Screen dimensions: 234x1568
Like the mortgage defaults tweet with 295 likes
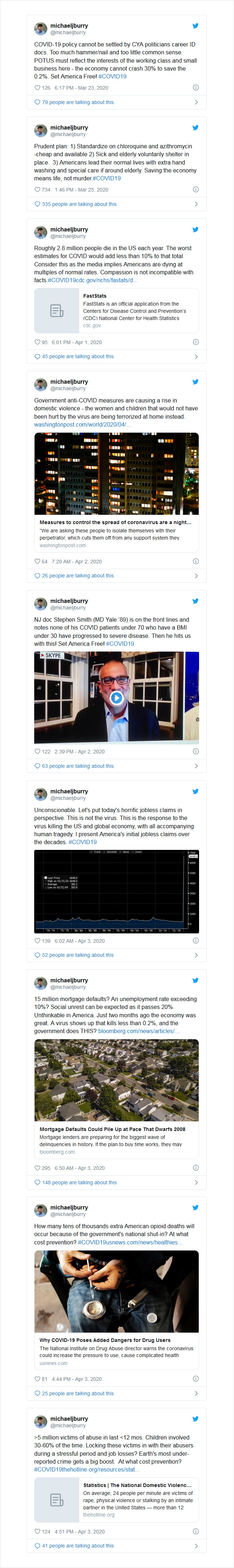coord(37,1167)
